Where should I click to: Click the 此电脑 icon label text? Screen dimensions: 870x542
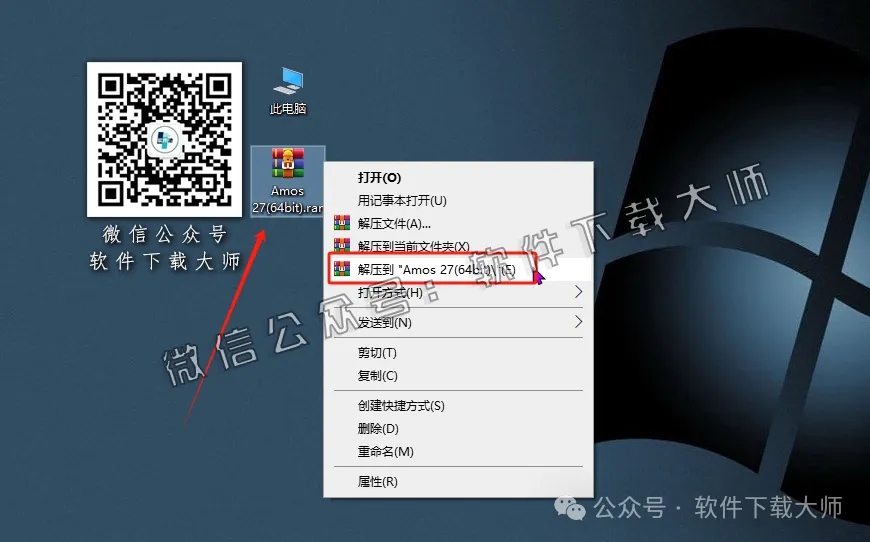[288, 108]
